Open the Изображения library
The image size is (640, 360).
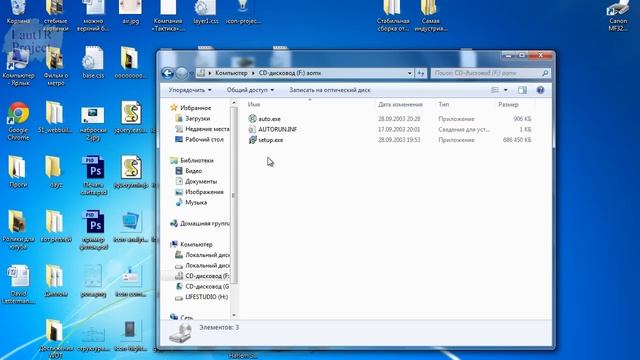(204, 192)
